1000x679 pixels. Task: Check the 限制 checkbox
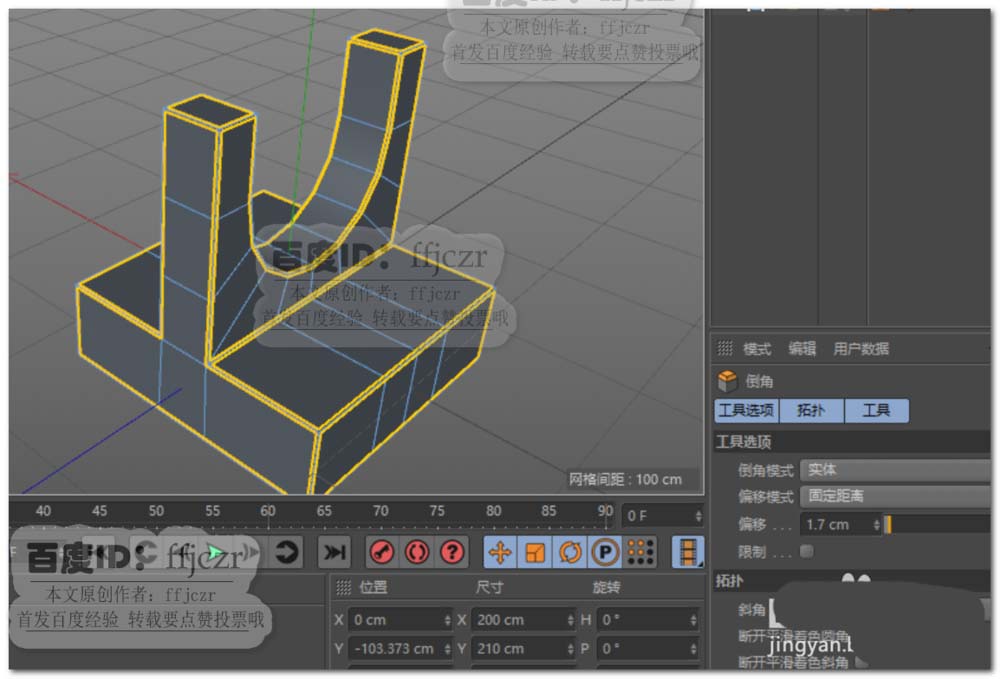click(x=807, y=551)
